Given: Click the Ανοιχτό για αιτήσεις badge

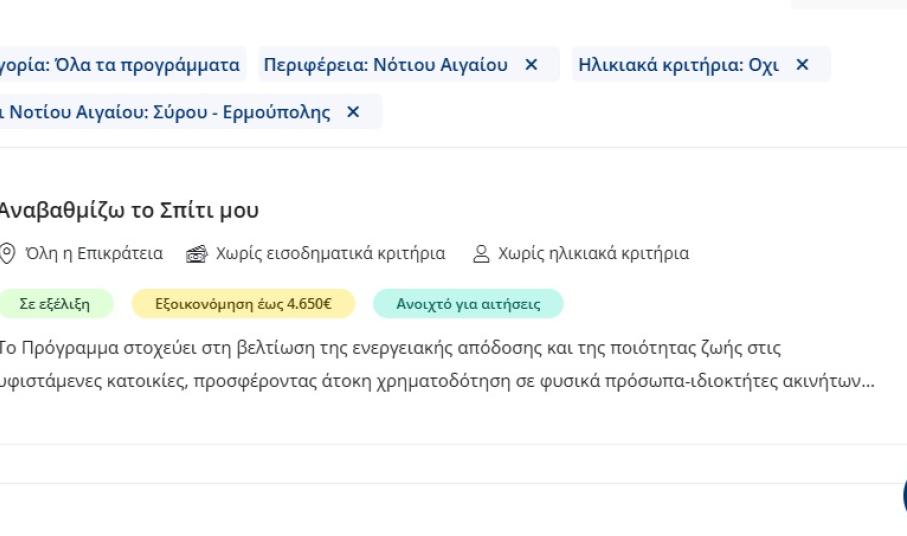Looking at the screenshot, I should tap(468, 304).
